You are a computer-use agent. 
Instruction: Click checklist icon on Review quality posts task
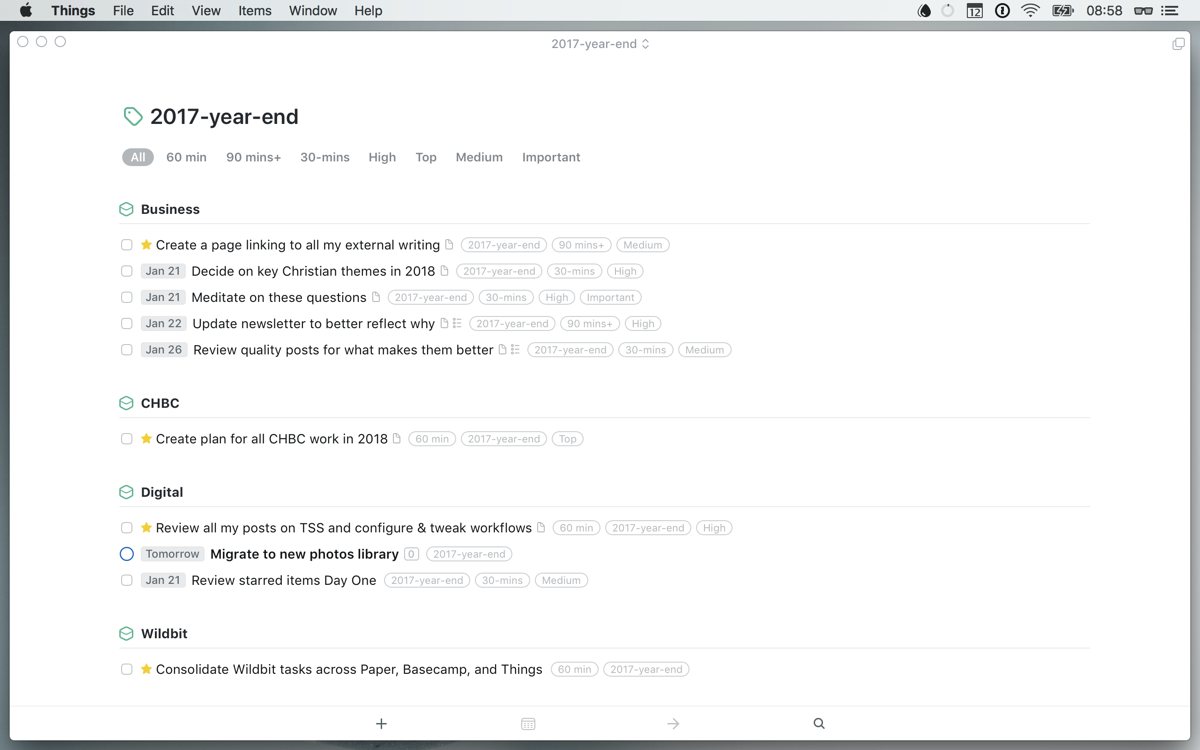click(x=515, y=350)
